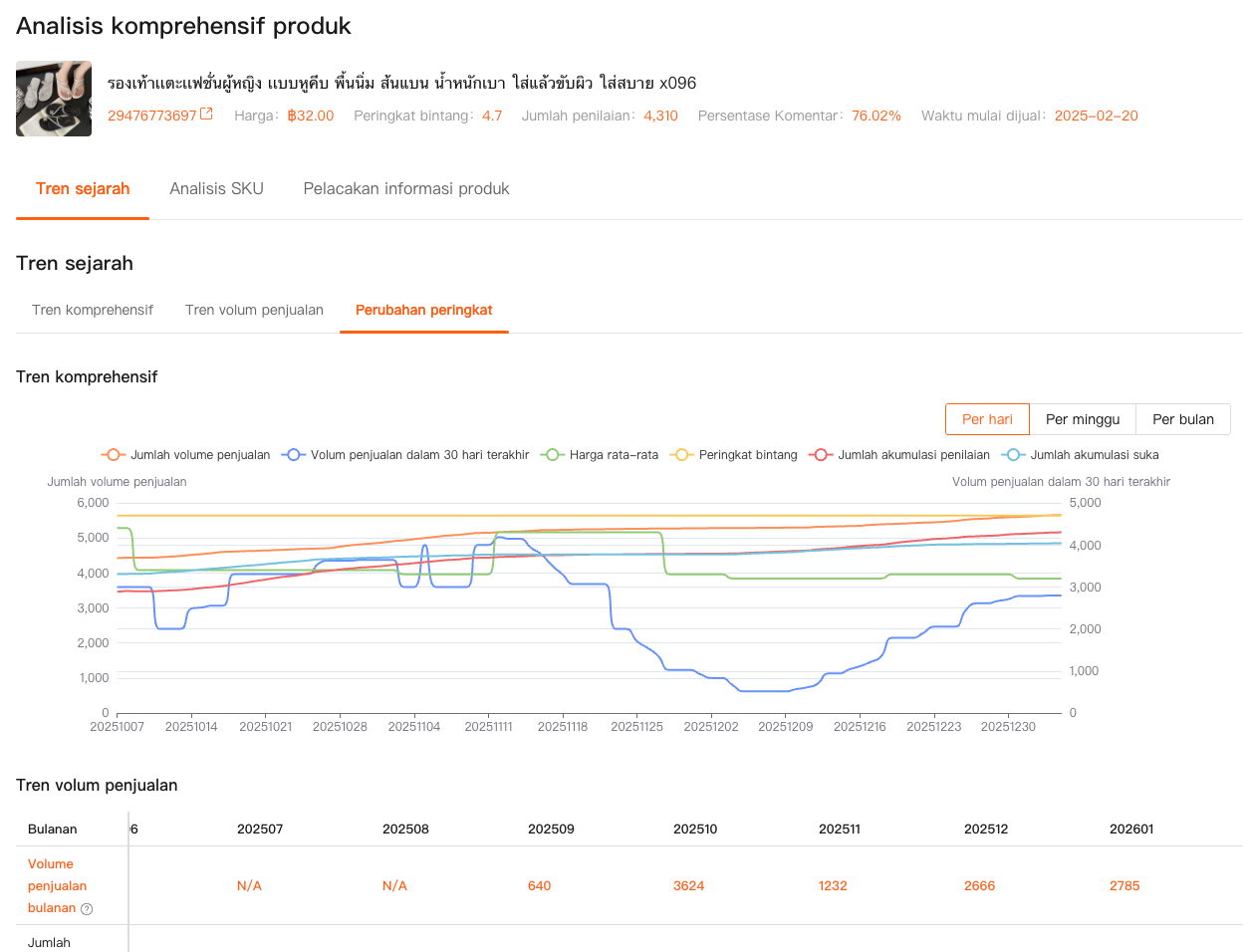
Task: Open external link icon beside product ID
Action: [206, 115]
